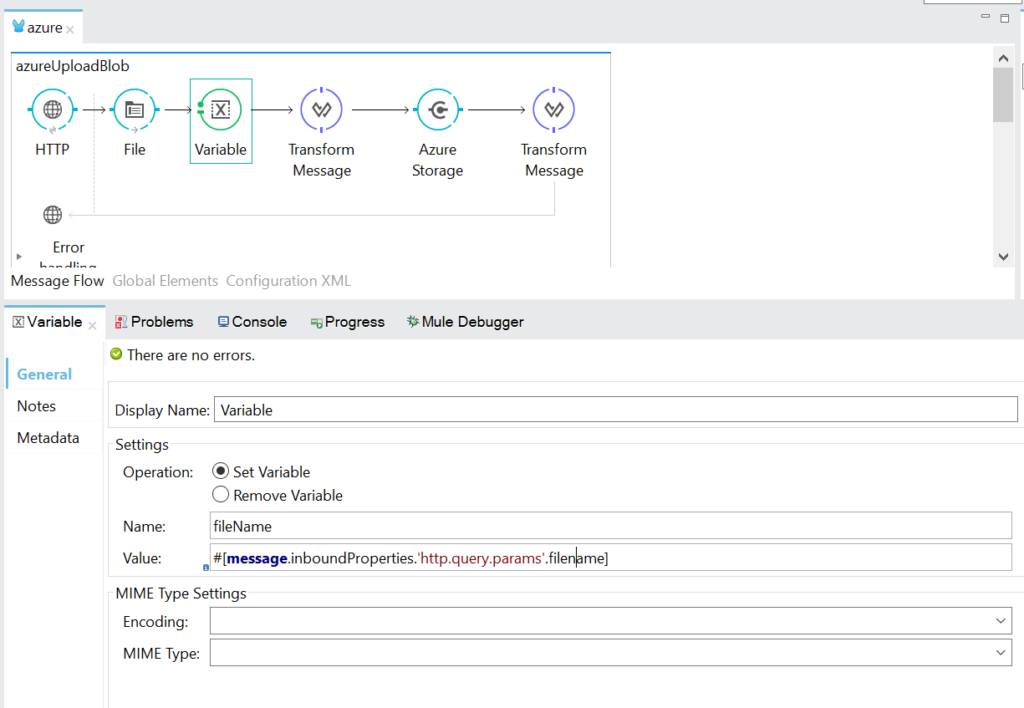The width and height of the screenshot is (1024, 708).
Task: Click the first Transform Message icon
Action: [x=321, y=110]
